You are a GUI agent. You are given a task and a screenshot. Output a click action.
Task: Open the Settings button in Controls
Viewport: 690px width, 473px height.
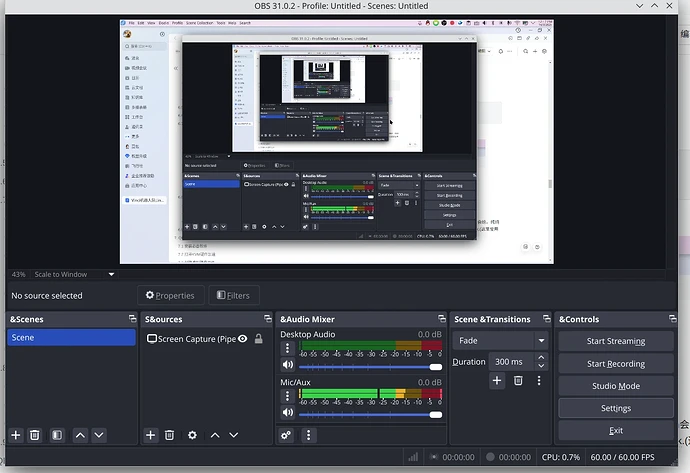point(615,408)
